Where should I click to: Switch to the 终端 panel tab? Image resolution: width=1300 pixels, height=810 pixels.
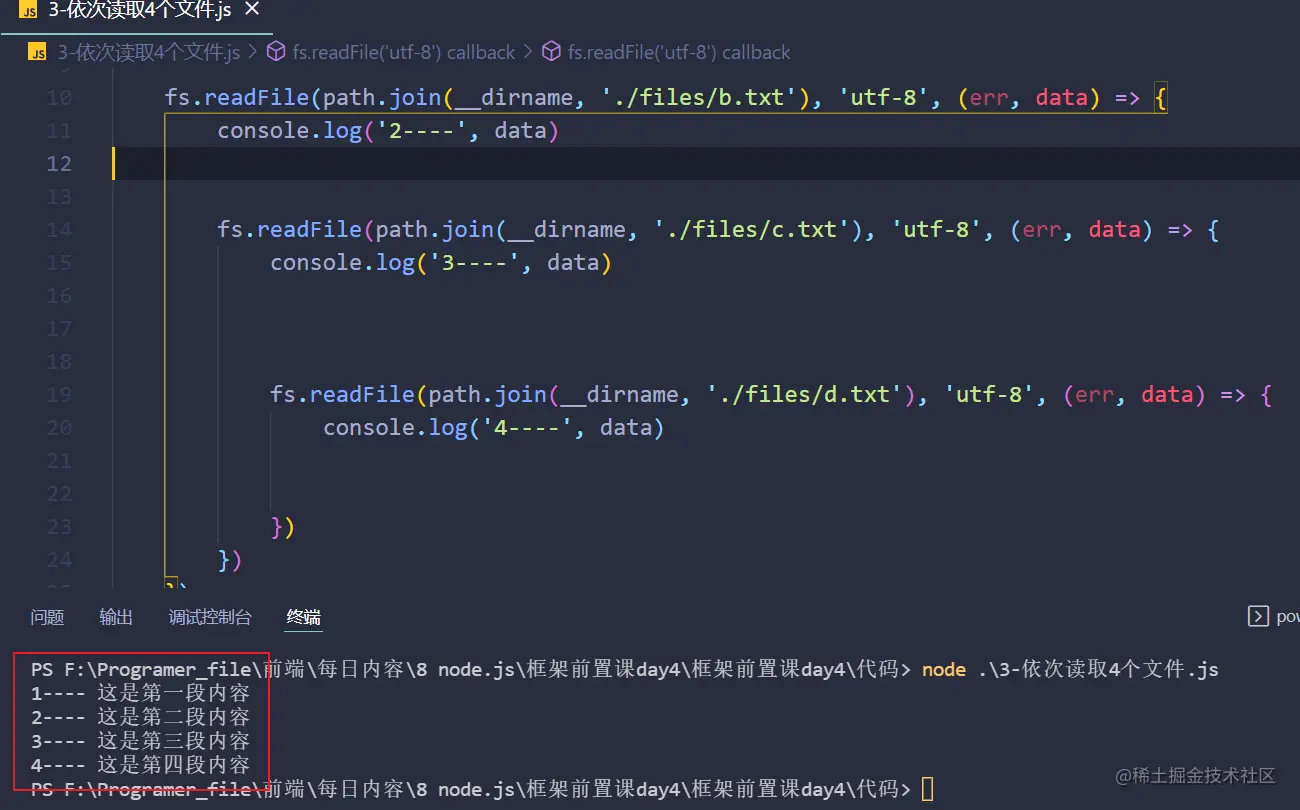304,617
